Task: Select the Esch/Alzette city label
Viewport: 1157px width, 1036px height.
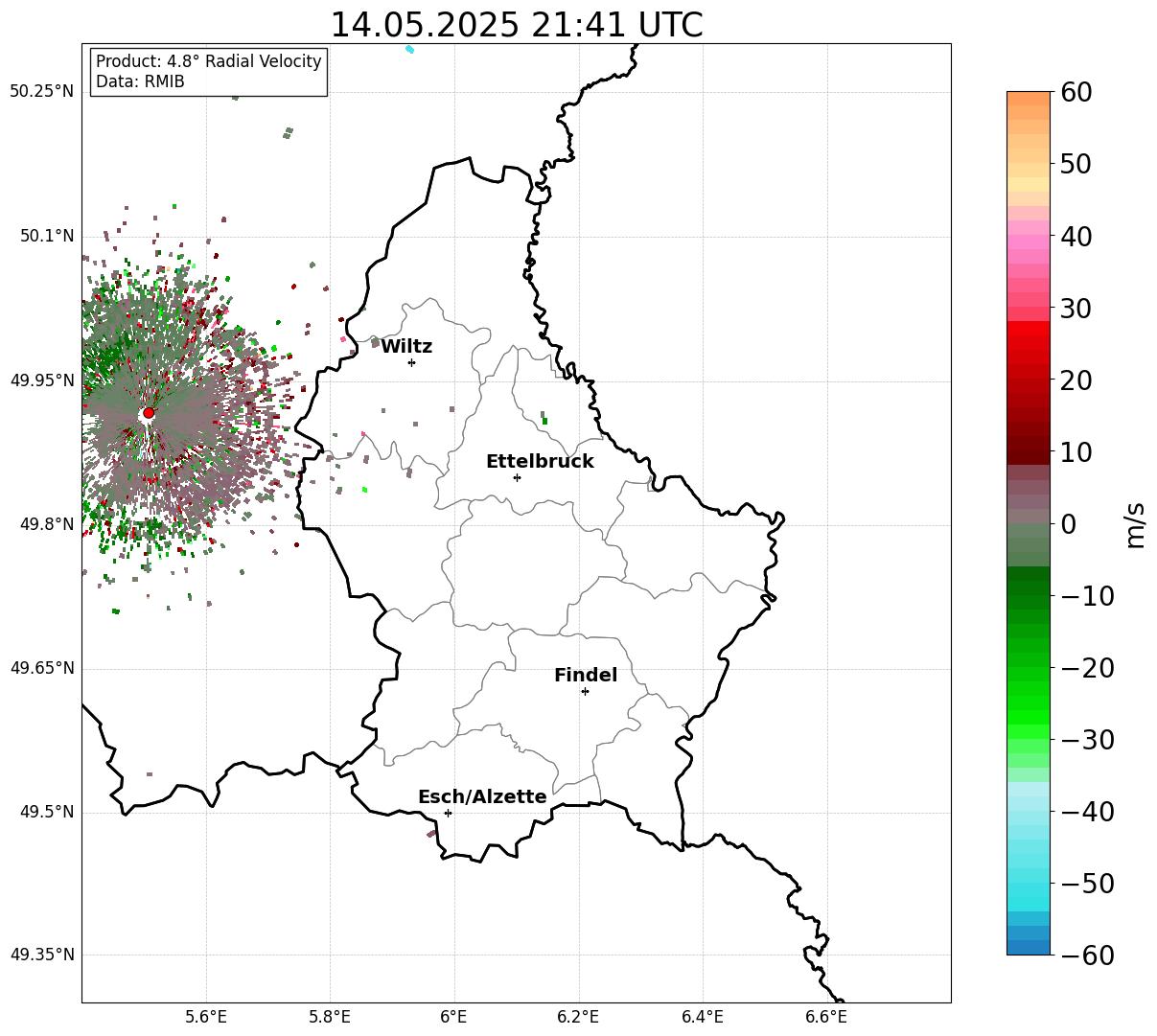Action: coord(482,796)
